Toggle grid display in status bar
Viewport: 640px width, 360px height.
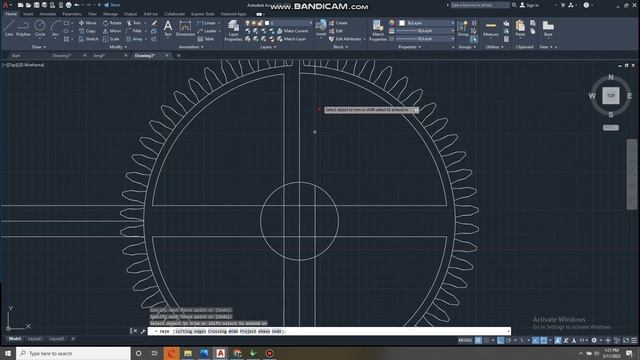(x=478, y=340)
